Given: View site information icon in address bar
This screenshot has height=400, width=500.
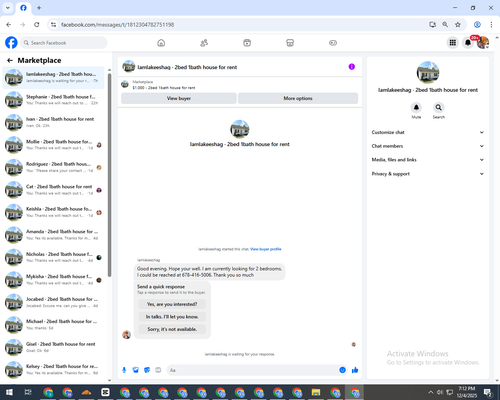Looking at the screenshot, I should [x=53, y=25].
